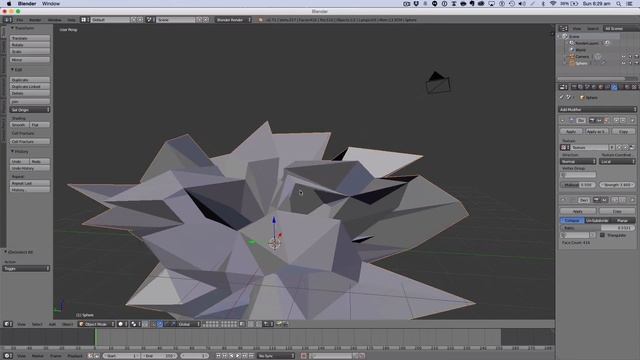Image resolution: width=640 pixels, height=360 pixels.
Task: Open the Blender Window menu in header
Action: point(54,20)
